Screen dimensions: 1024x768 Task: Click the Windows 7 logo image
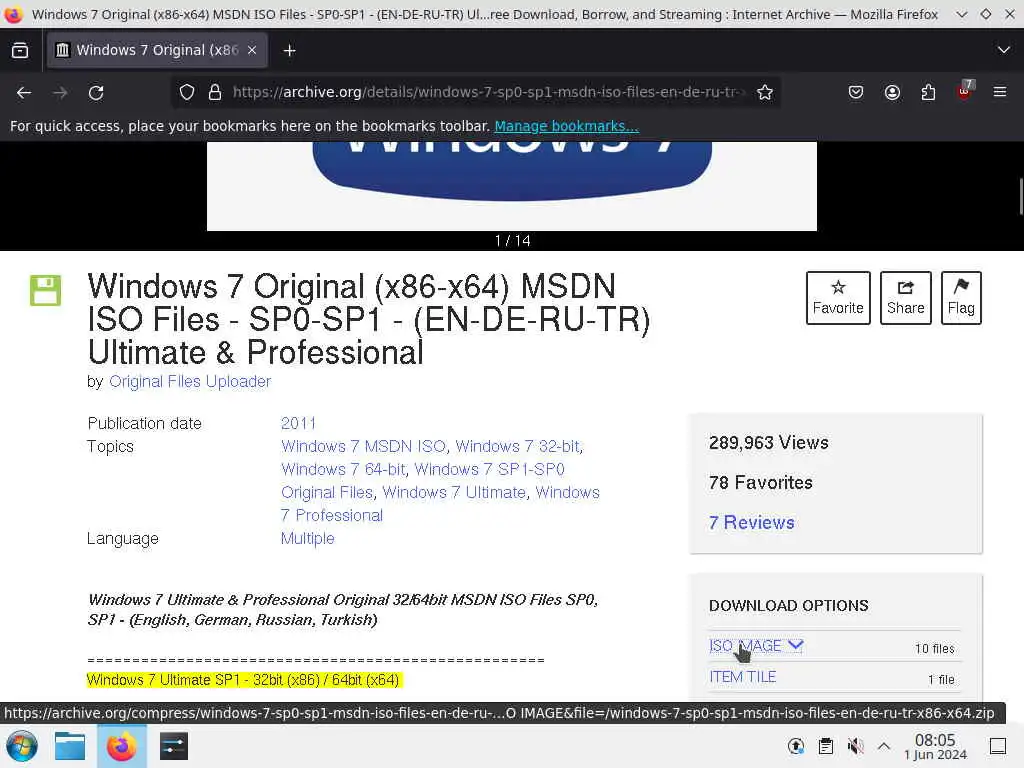[x=512, y=185]
